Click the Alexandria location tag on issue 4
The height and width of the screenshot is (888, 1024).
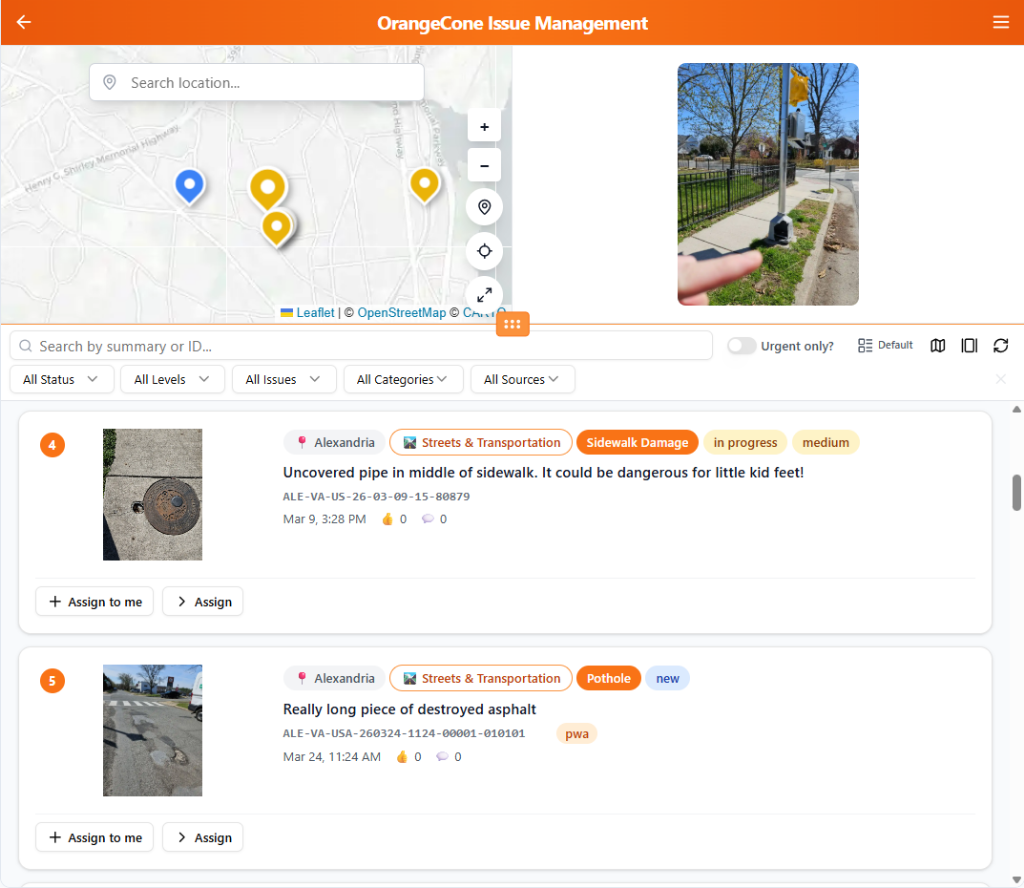[335, 442]
